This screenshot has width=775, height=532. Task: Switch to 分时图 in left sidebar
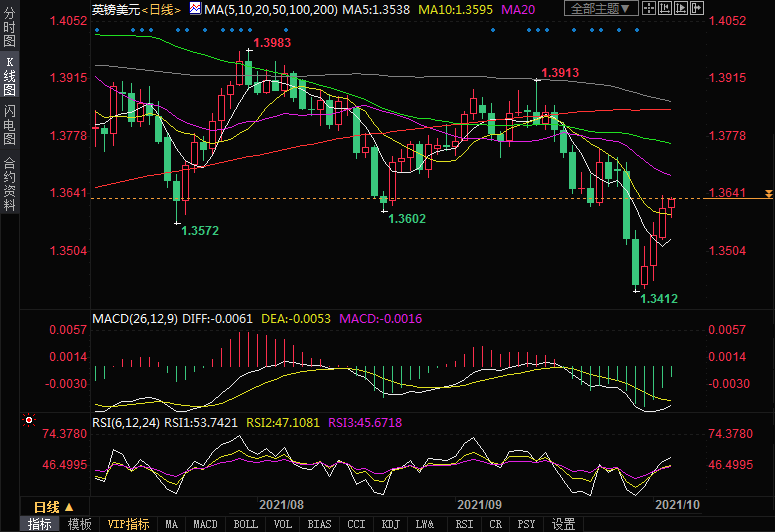[x=9, y=28]
